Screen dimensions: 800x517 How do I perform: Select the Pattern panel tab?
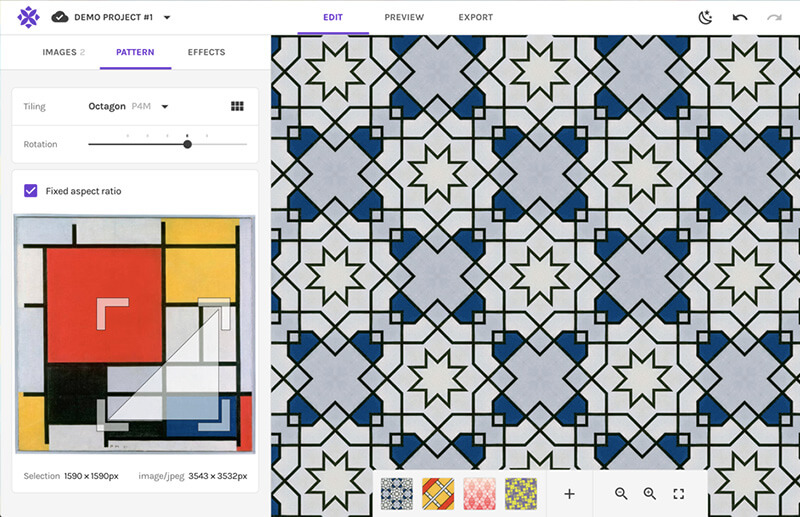[135, 52]
